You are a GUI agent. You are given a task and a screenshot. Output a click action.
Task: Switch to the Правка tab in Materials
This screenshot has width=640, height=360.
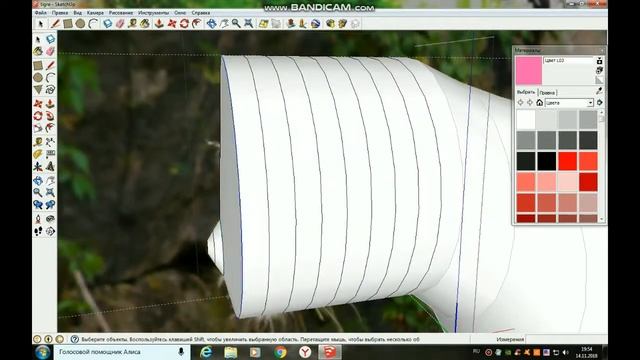coord(547,93)
